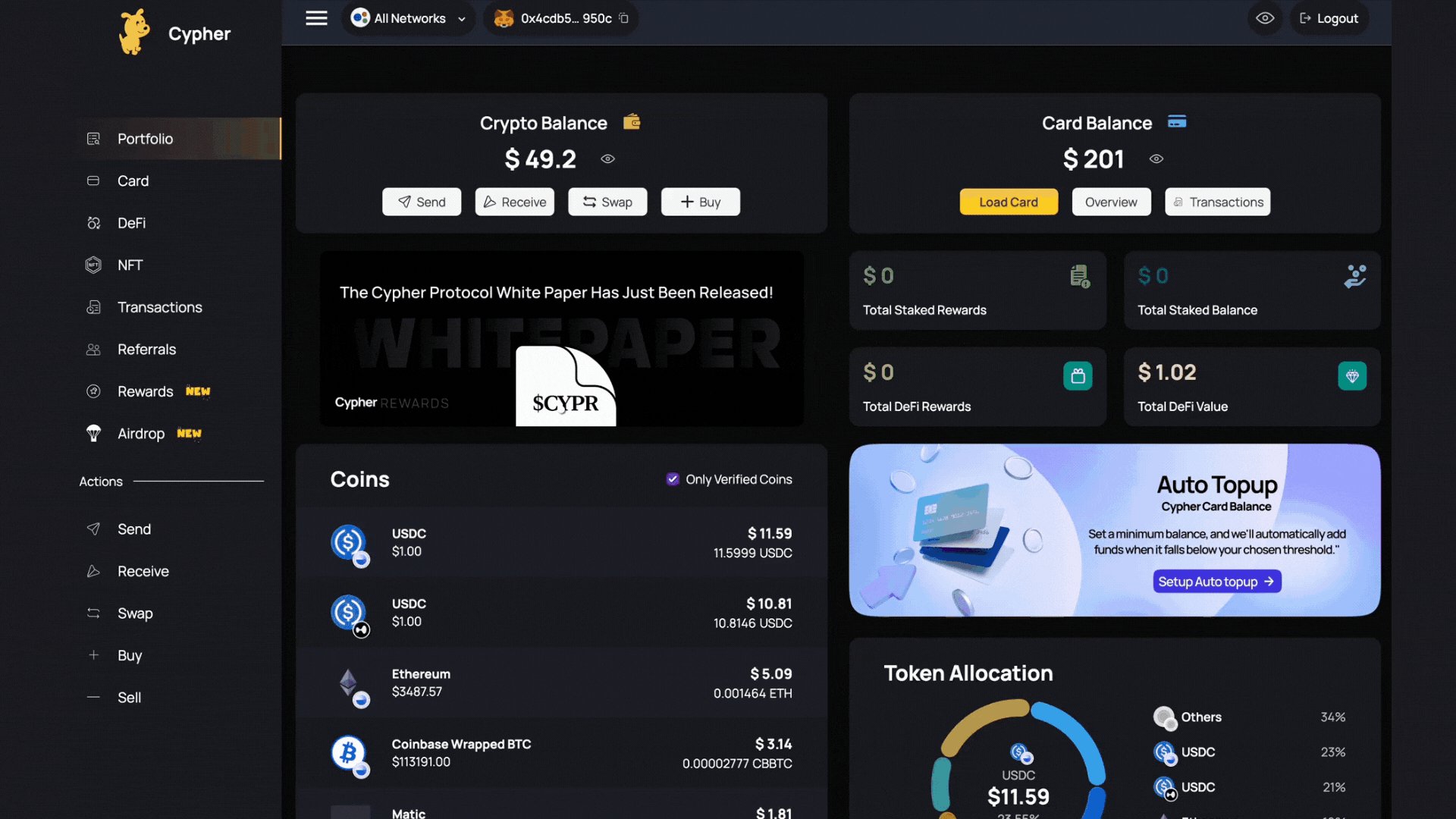
Task: Click the Coinbase Wrapped BTC coin icon
Action: pyautogui.click(x=349, y=753)
